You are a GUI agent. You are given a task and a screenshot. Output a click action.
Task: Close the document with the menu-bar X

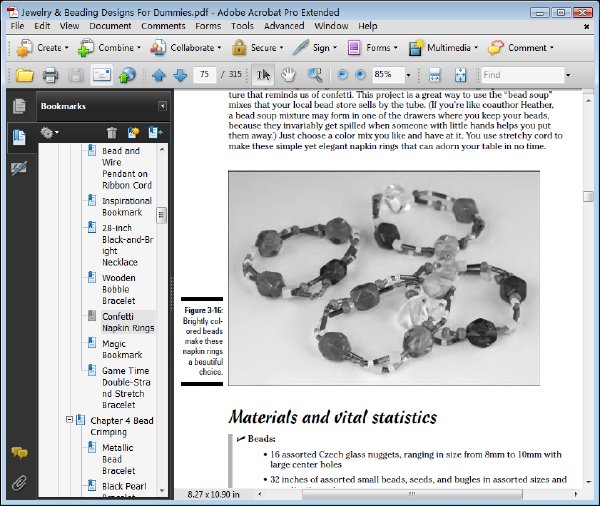[586, 26]
